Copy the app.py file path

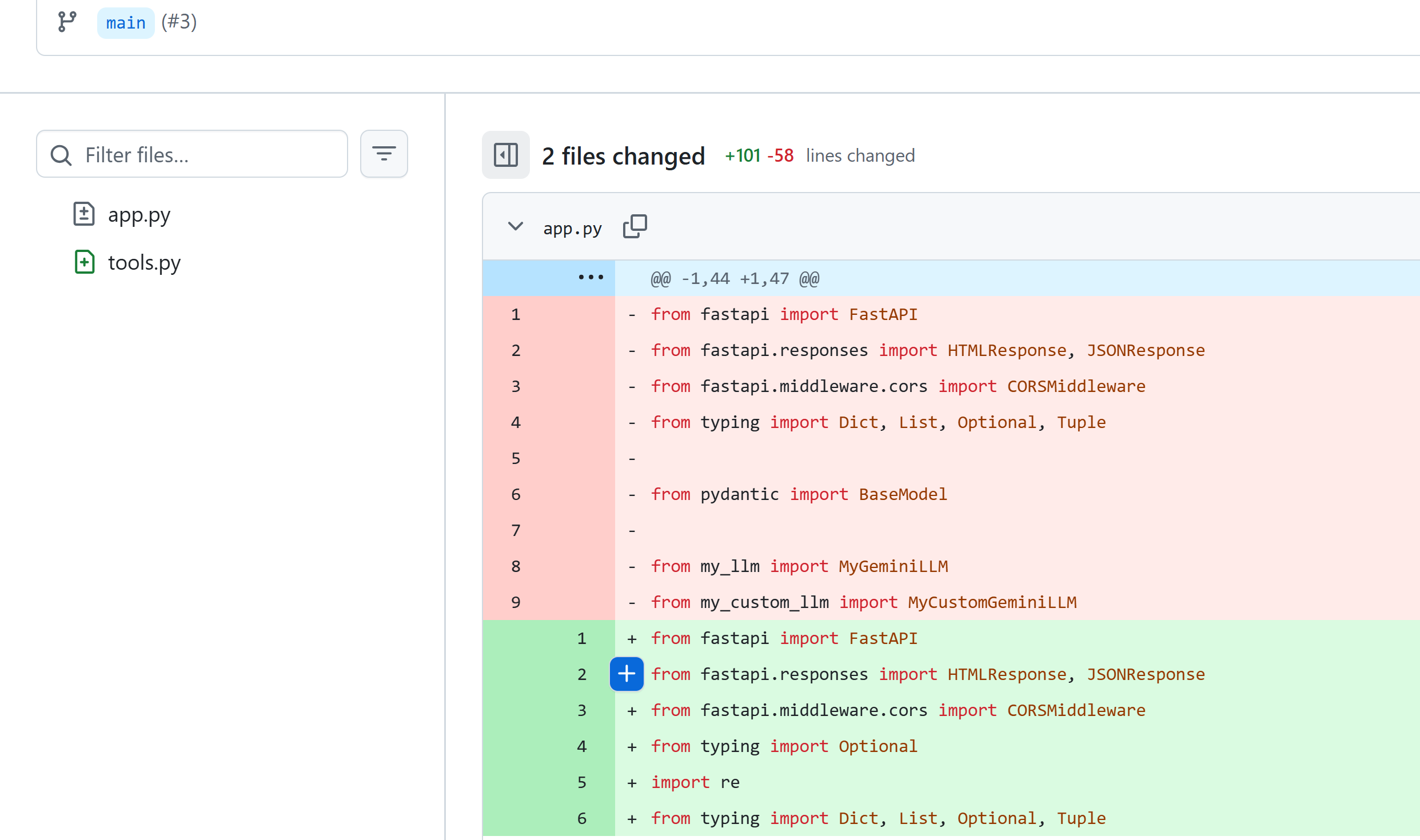tap(635, 226)
